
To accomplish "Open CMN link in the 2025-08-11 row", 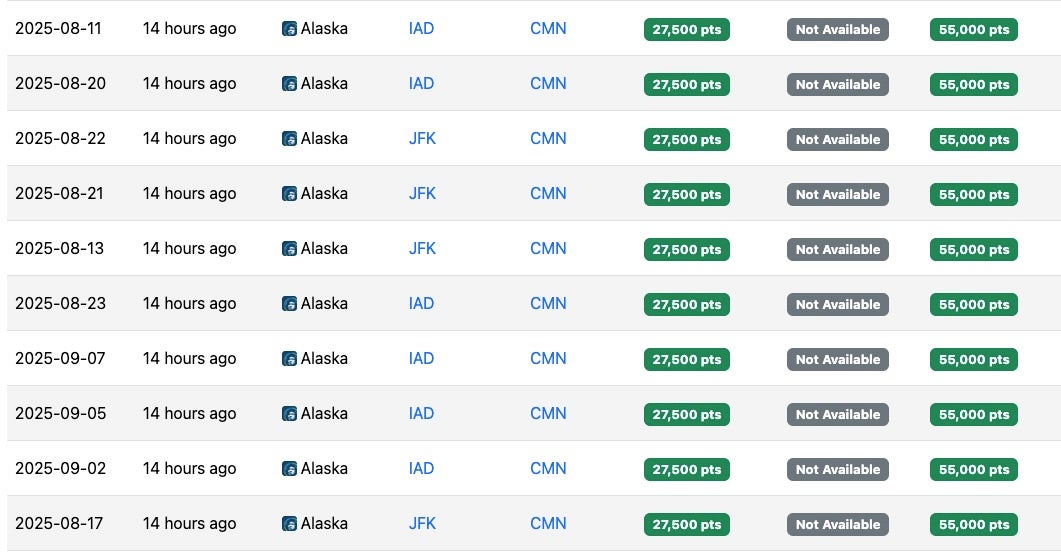I will tap(548, 29).
